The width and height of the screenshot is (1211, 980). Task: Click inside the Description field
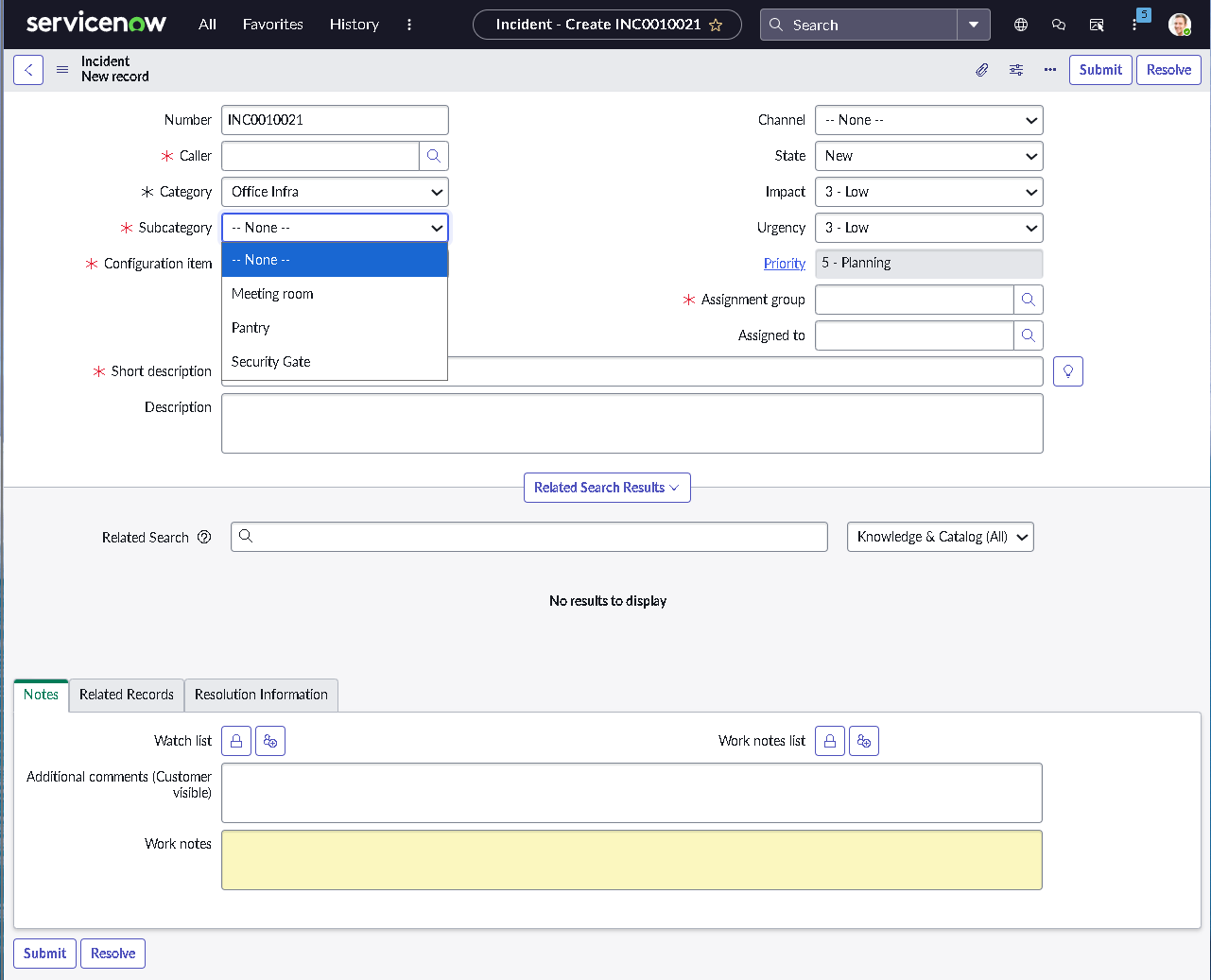point(631,422)
